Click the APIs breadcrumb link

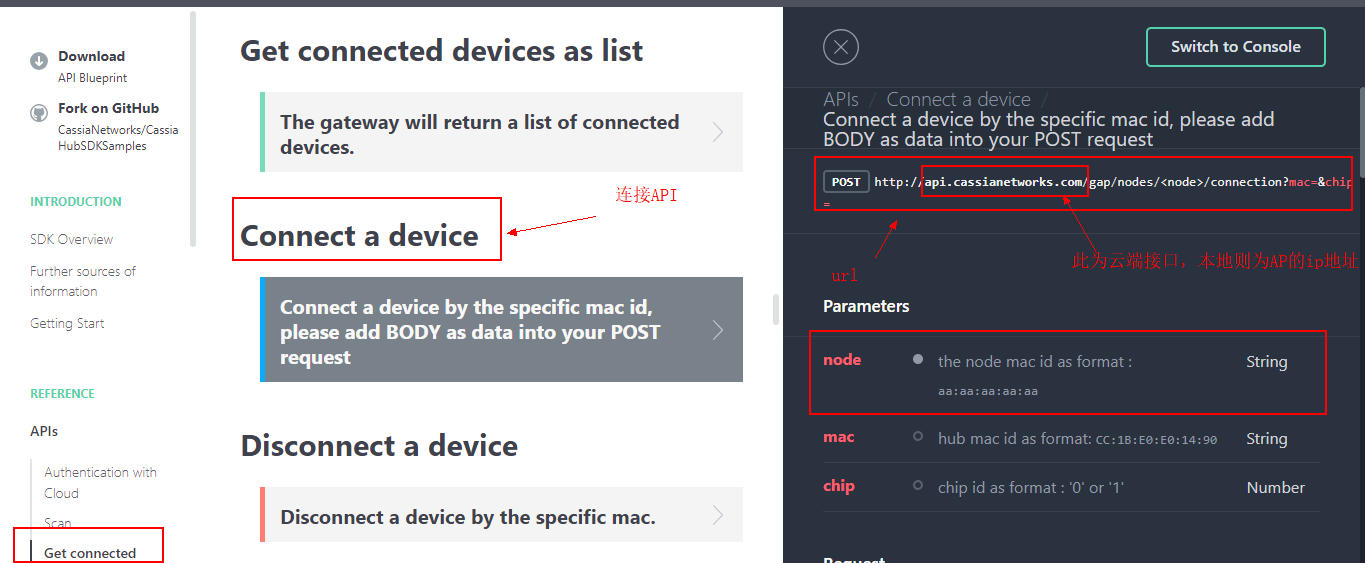[841, 99]
